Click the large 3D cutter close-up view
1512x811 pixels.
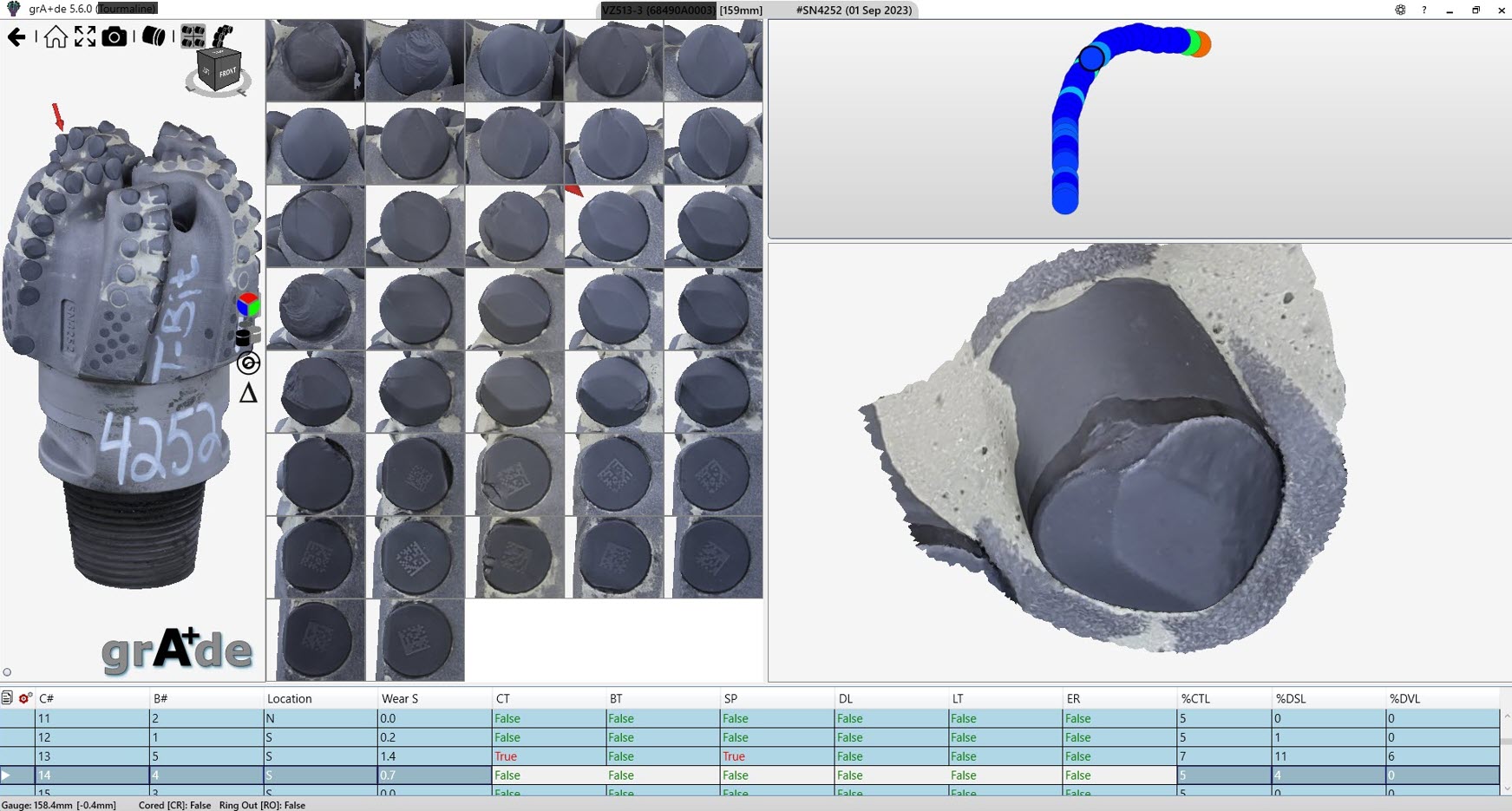tap(1139, 462)
